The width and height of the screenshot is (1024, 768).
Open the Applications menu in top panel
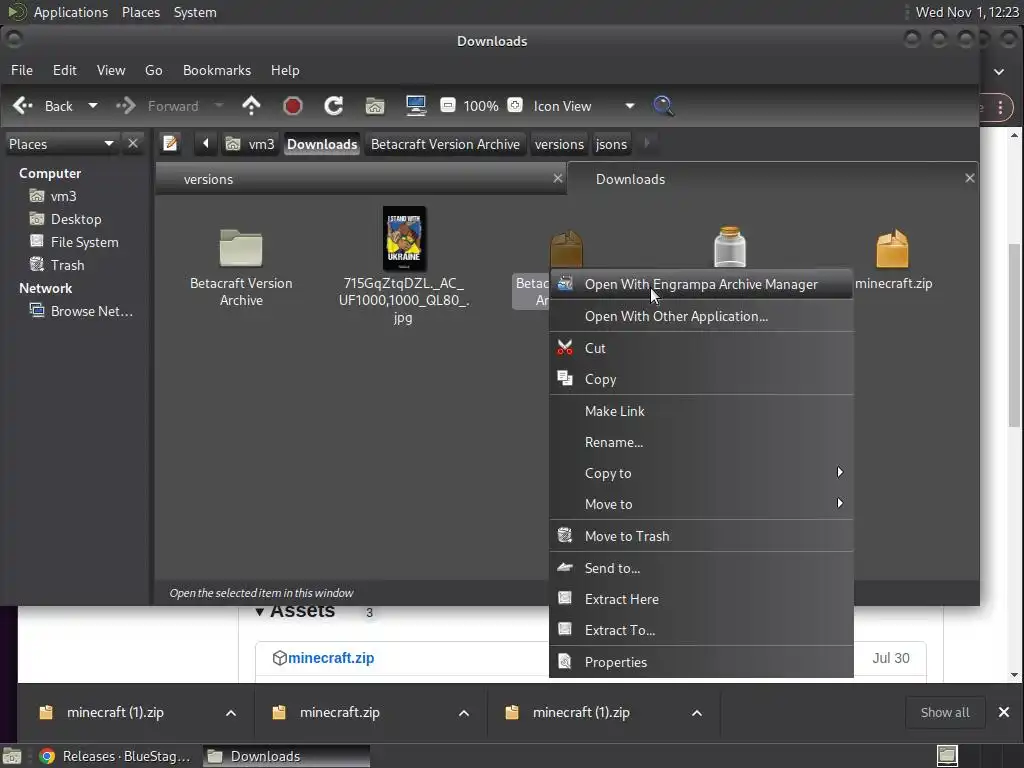(x=71, y=12)
